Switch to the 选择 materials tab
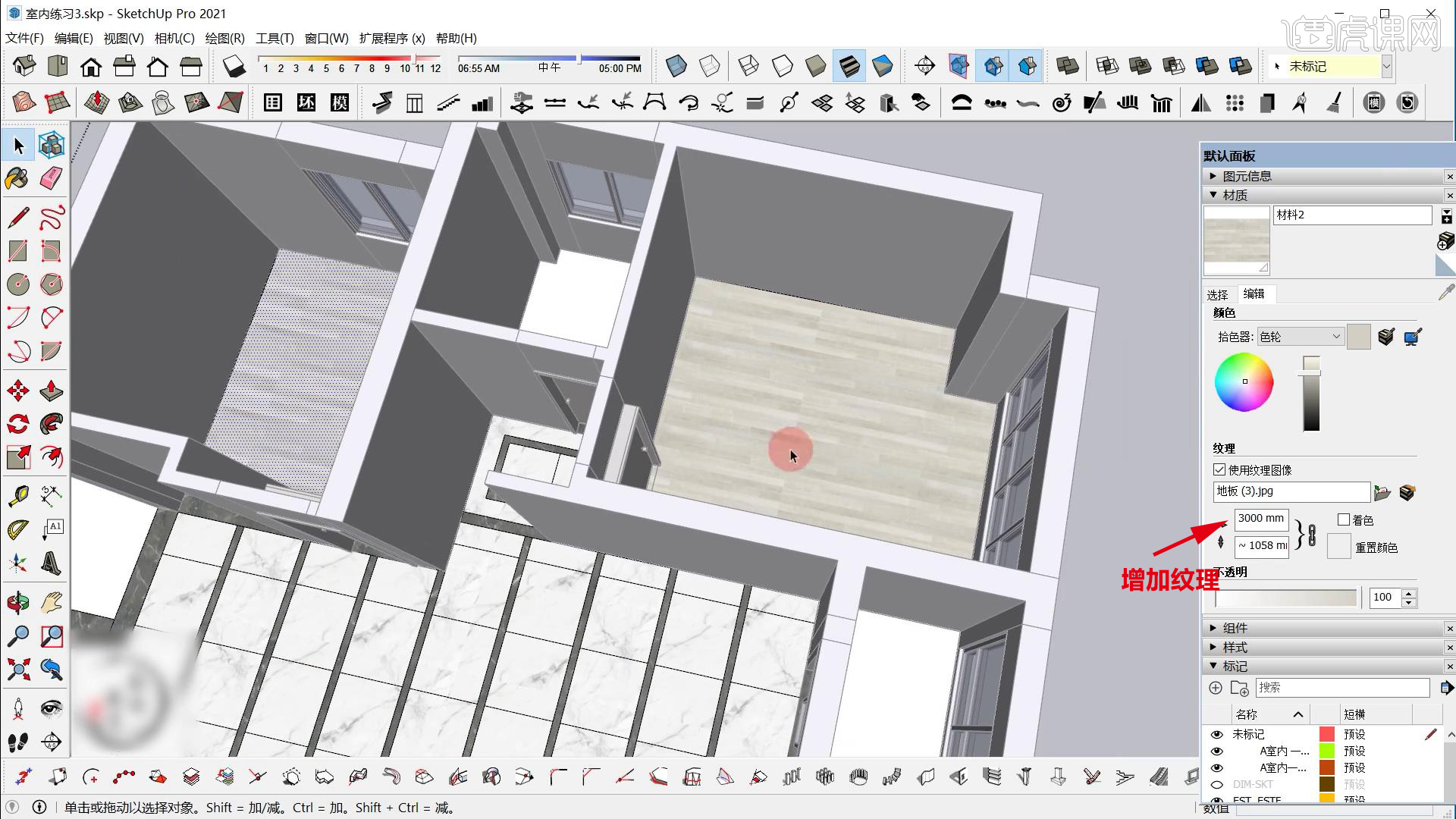1456x819 pixels. point(1217,294)
